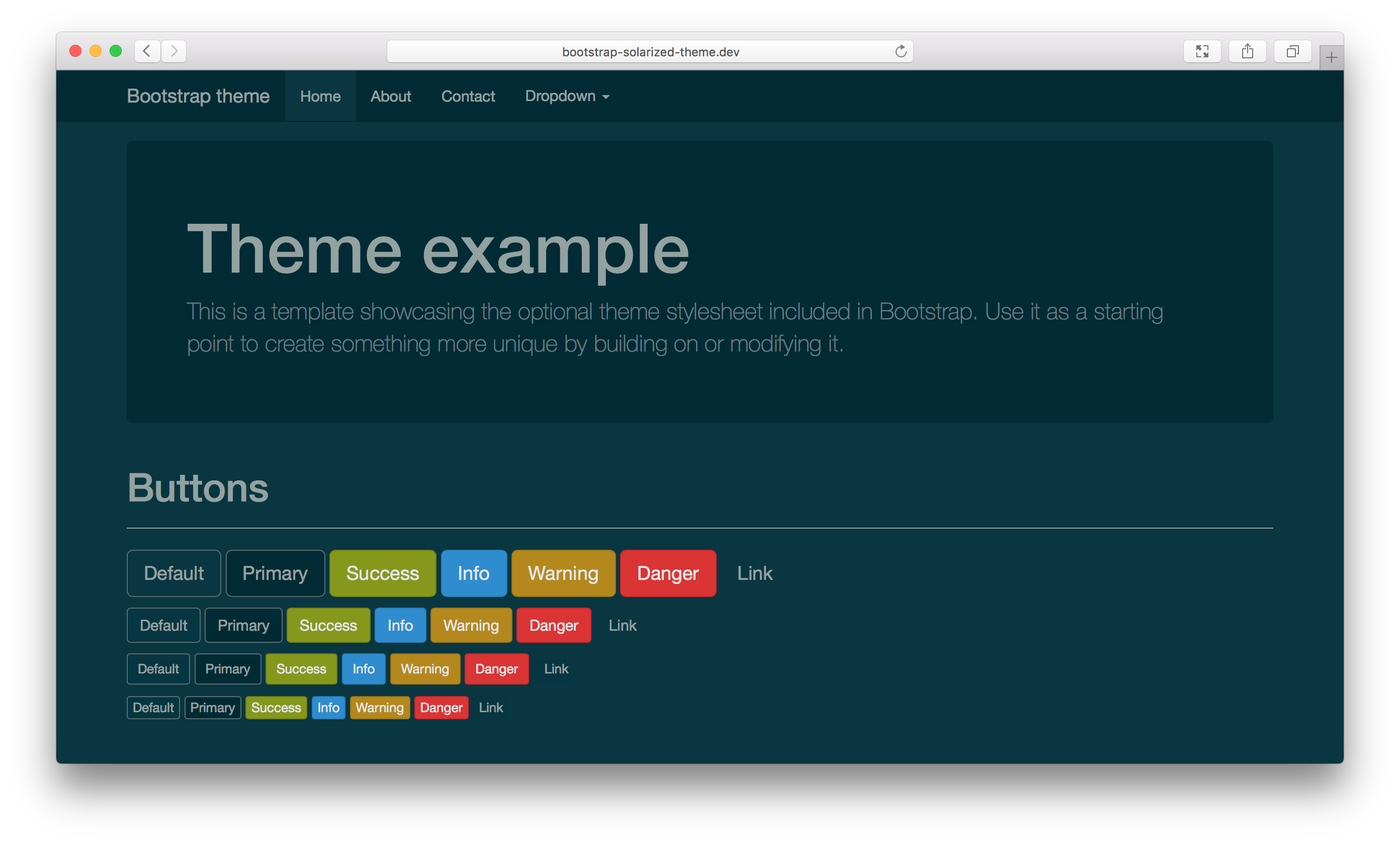
Task: Click the browser reload icon
Action: point(900,52)
